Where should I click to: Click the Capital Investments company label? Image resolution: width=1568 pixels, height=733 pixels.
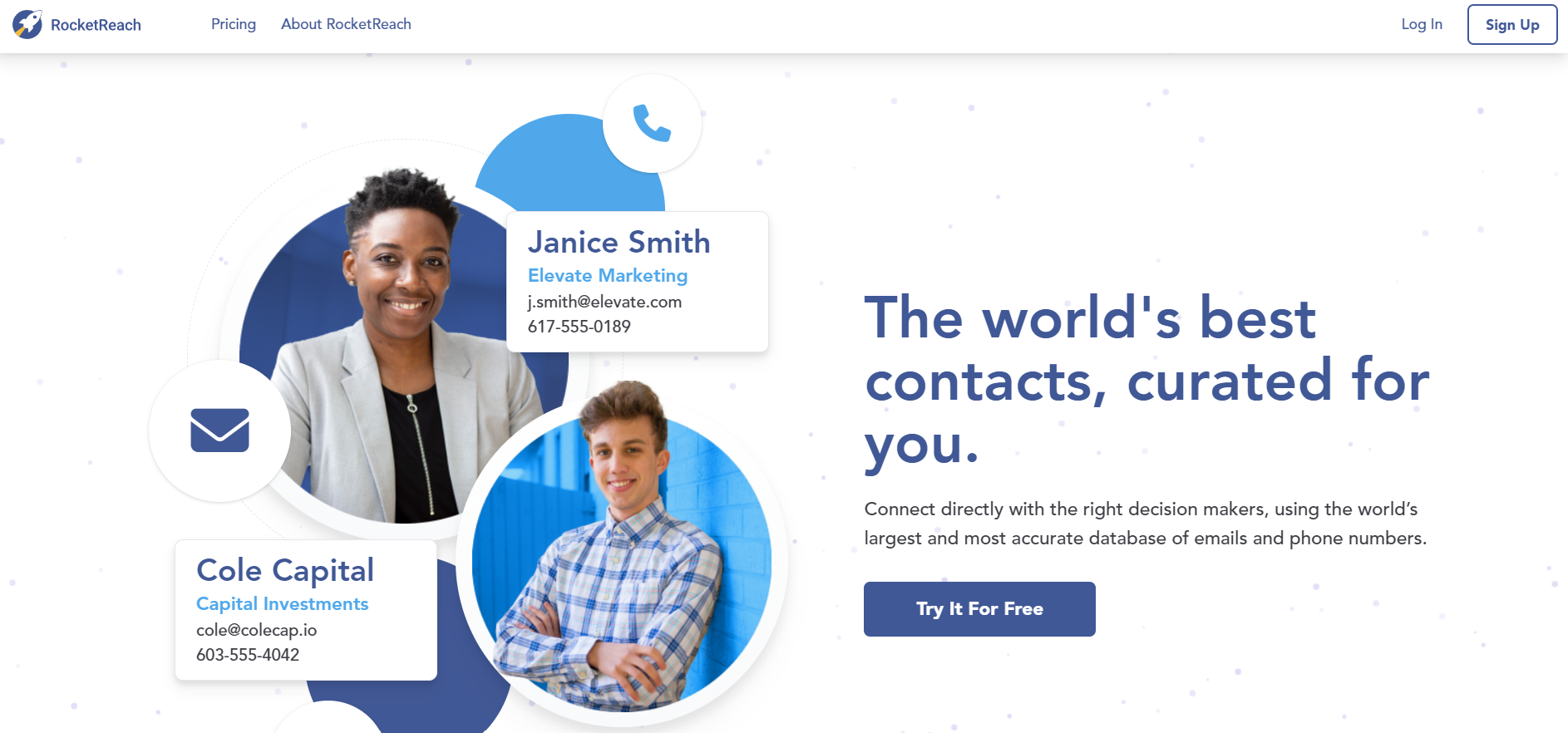coord(282,603)
